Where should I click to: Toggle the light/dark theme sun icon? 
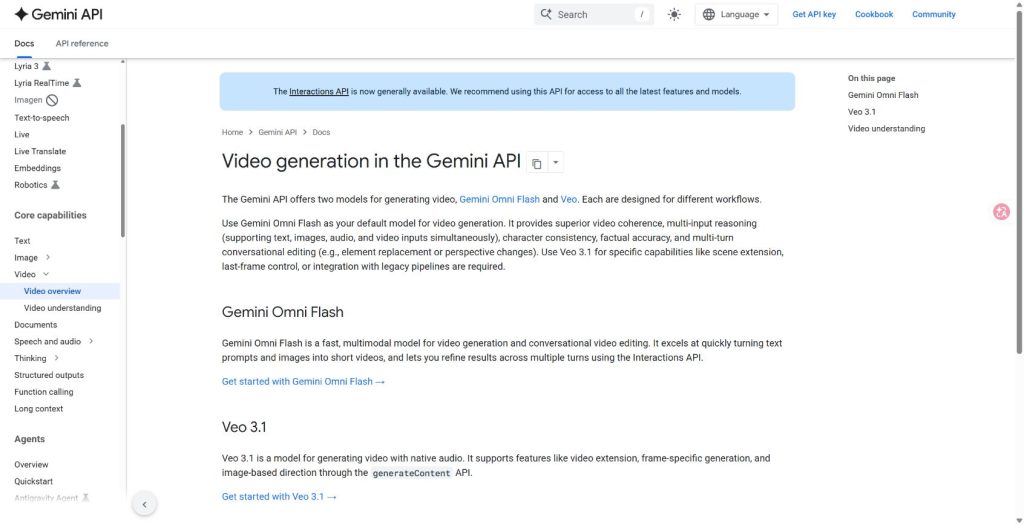[674, 14]
